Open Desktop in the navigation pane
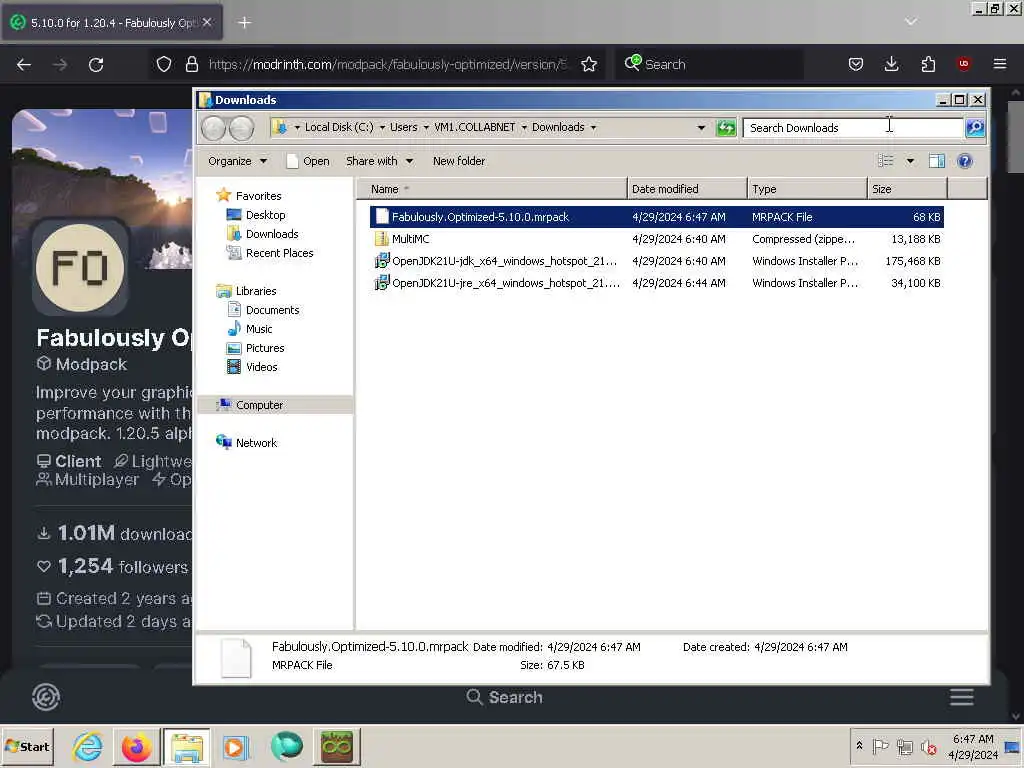The image size is (1024, 768). point(265,214)
